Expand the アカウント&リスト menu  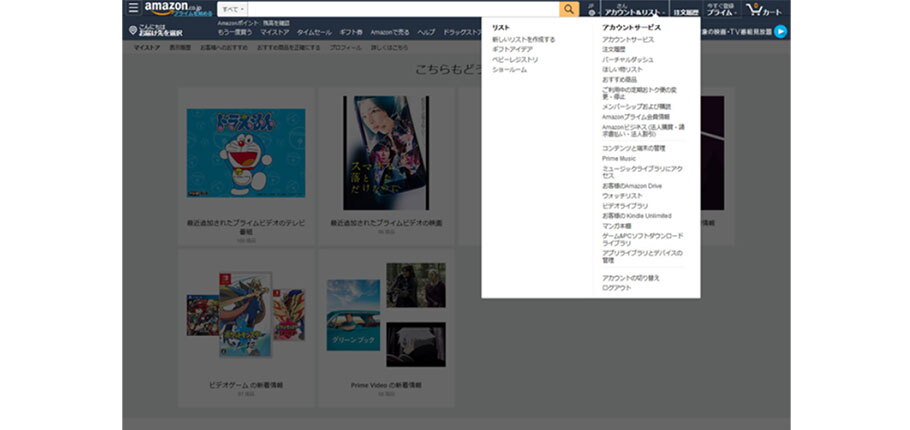coord(634,9)
